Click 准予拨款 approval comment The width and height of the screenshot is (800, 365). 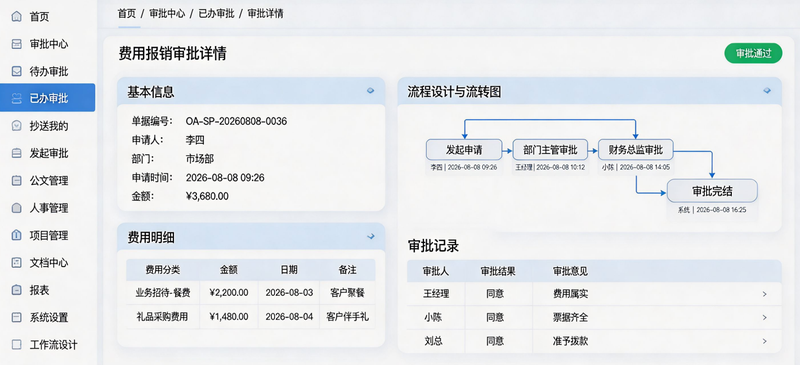click(x=571, y=341)
